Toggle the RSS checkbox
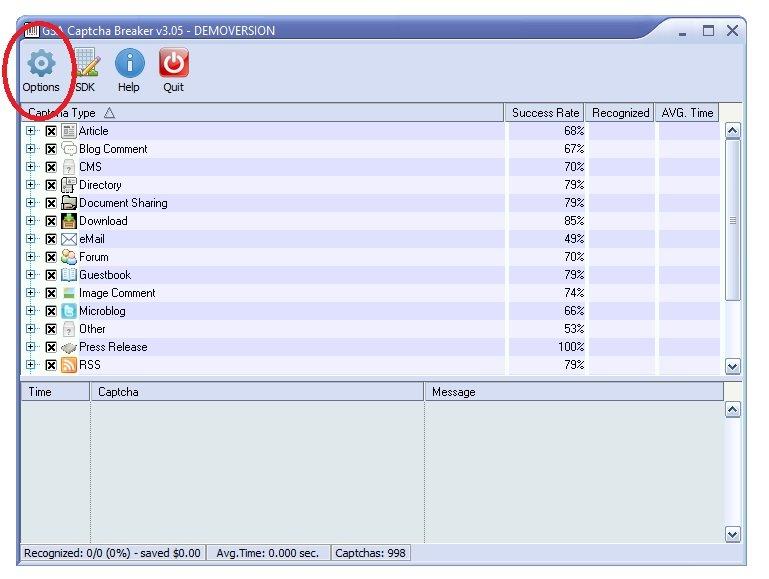Viewport: 769px width, 579px height. pos(51,365)
